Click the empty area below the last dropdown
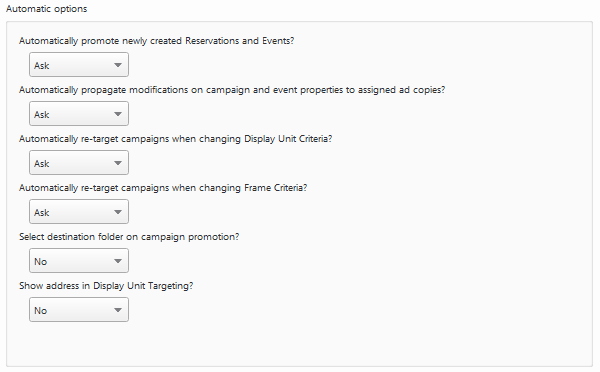The height and width of the screenshot is (372, 600). coord(299,344)
